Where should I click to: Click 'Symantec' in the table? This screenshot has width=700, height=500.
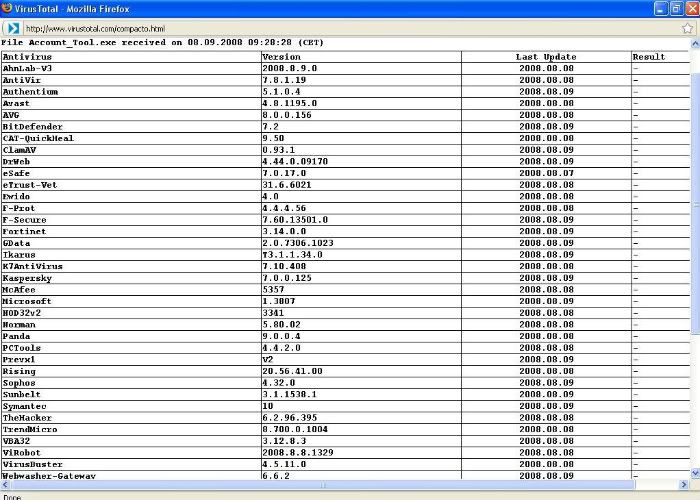(25, 406)
